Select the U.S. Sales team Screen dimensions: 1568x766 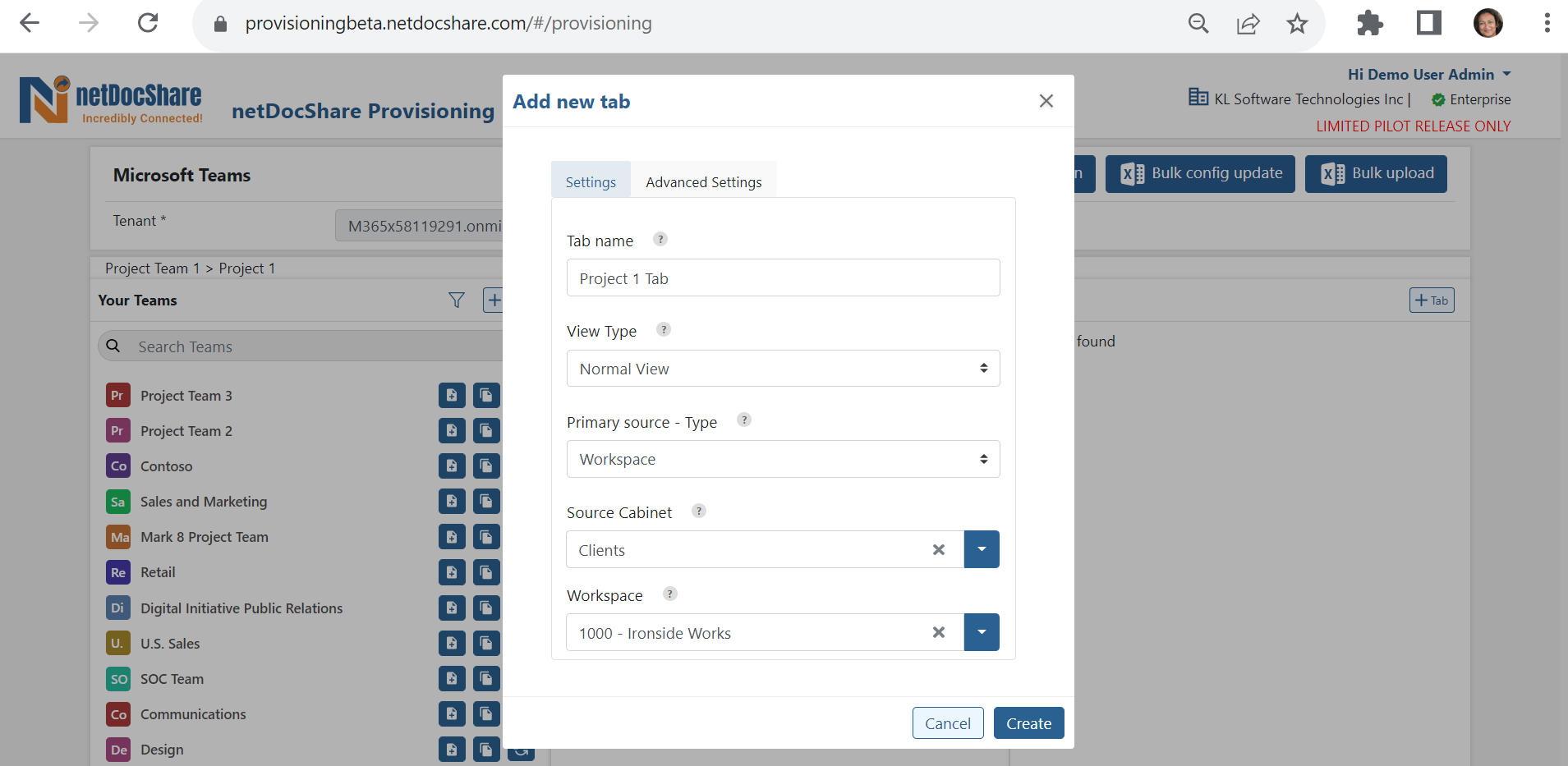(x=170, y=643)
